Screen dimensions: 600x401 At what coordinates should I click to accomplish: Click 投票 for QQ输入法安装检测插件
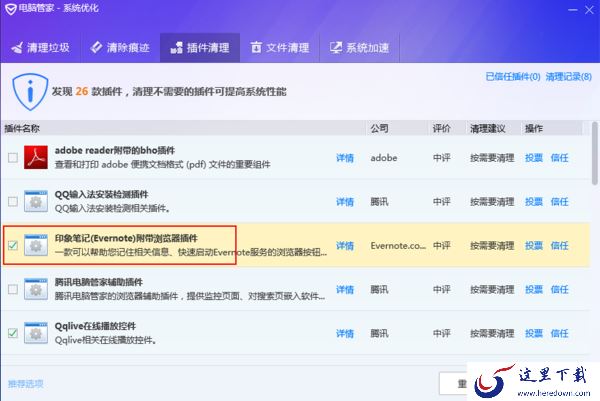[x=534, y=202]
